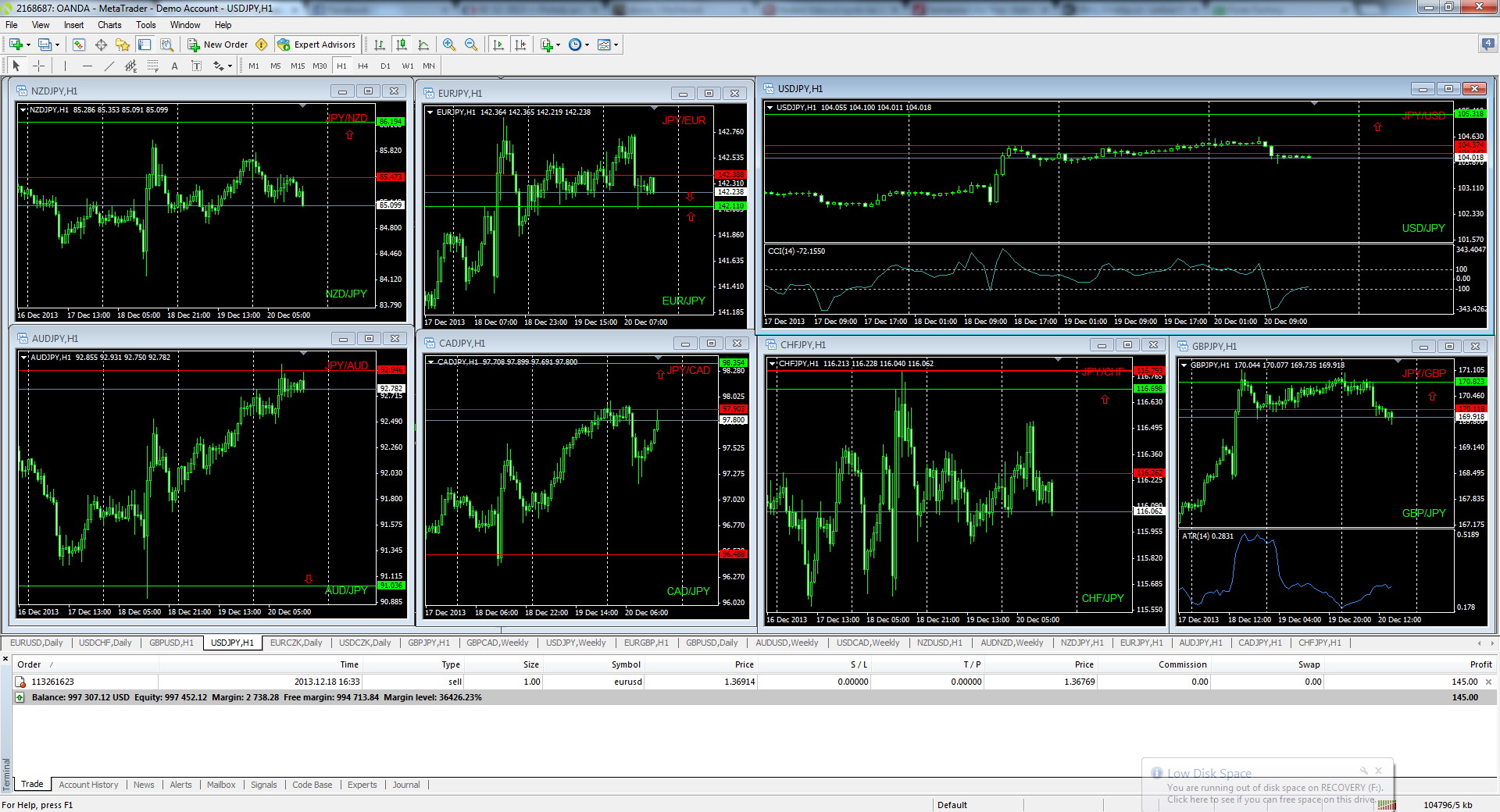Open the chat bubble icon at top right
The height and width of the screenshot is (812, 1500).
(1487, 45)
